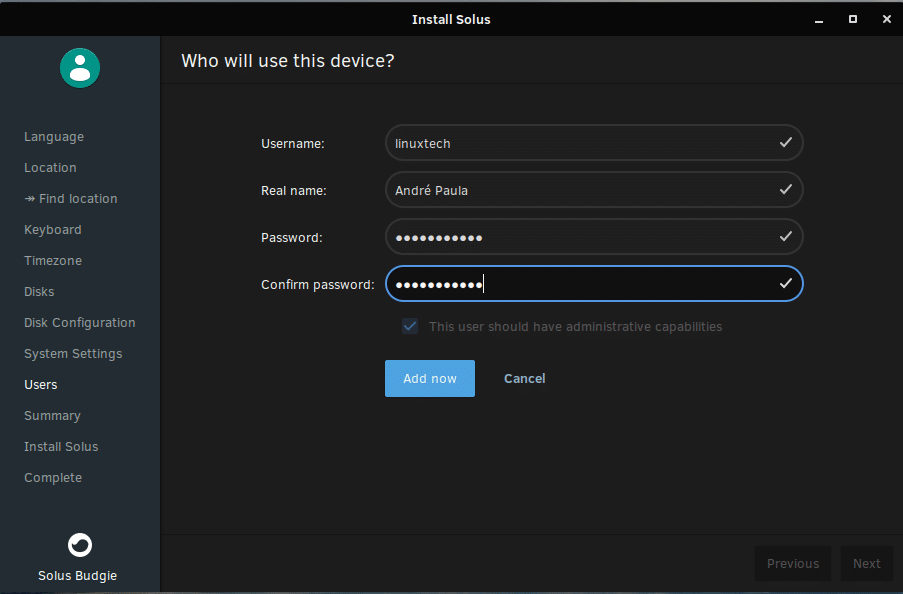The width and height of the screenshot is (903, 594).
Task: Select the Install Solus step in sidebar
Action: (x=61, y=447)
